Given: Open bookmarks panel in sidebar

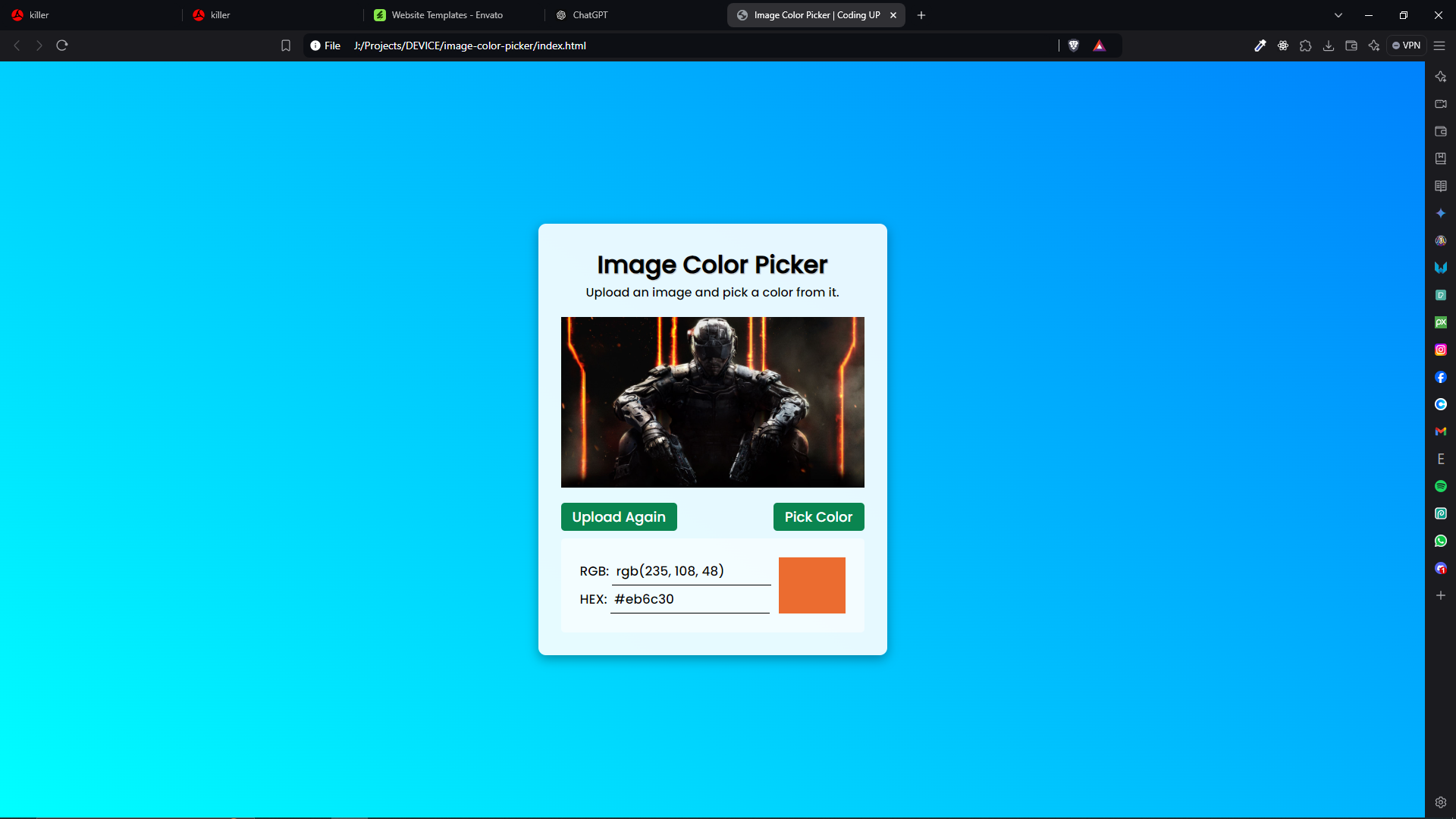Looking at the screenshot, I should tap(1441, 158).
